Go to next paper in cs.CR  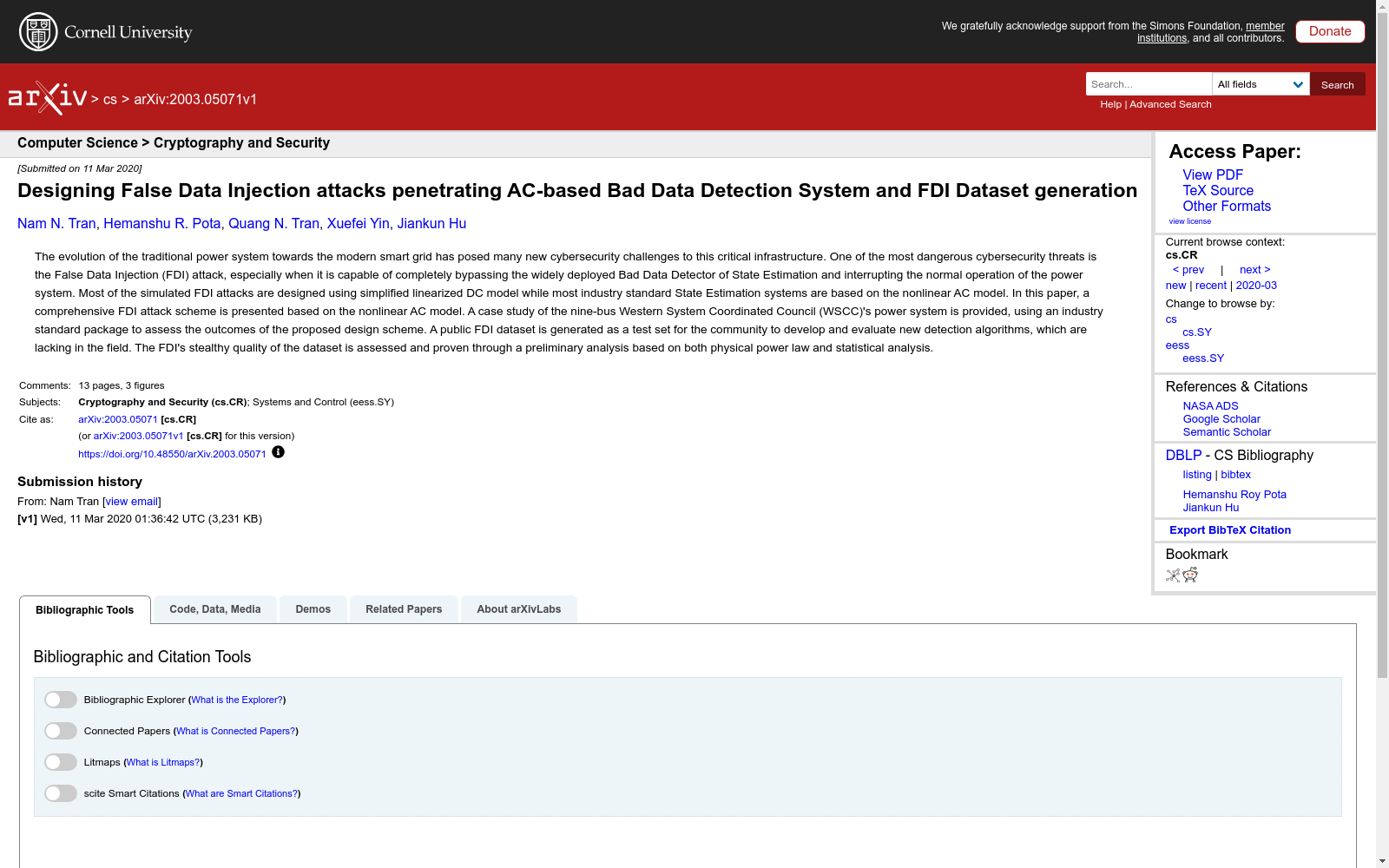point(1255,270)
